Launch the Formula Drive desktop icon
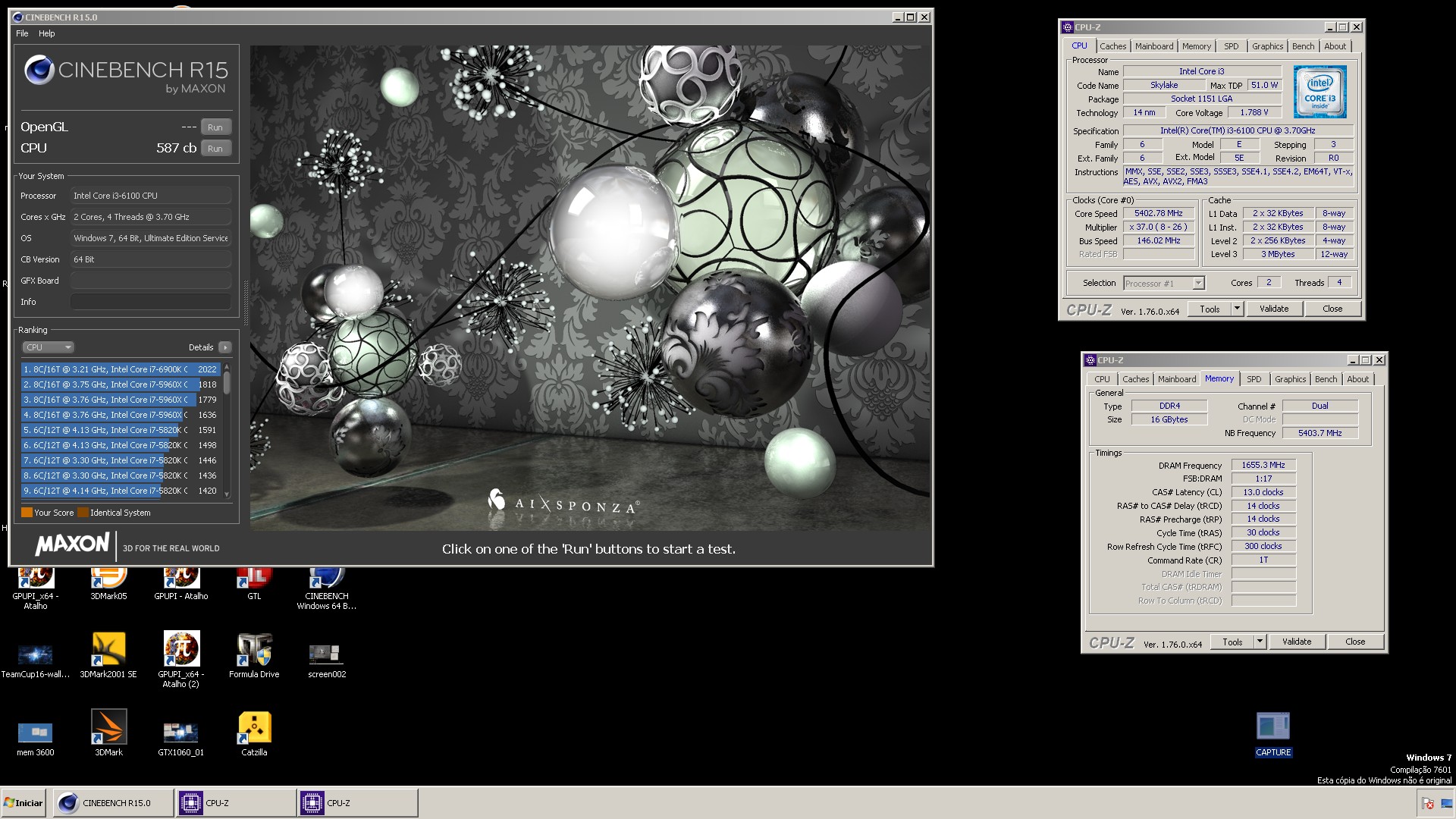 (254, 656)
